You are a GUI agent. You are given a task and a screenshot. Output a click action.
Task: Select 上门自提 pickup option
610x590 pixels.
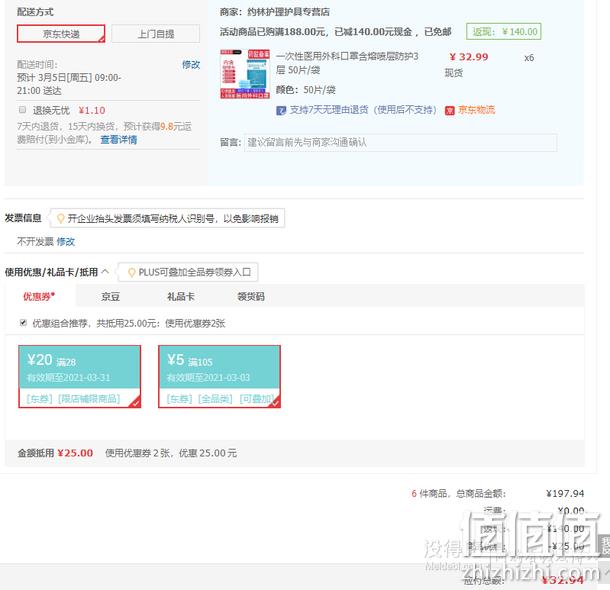(156, 34)
